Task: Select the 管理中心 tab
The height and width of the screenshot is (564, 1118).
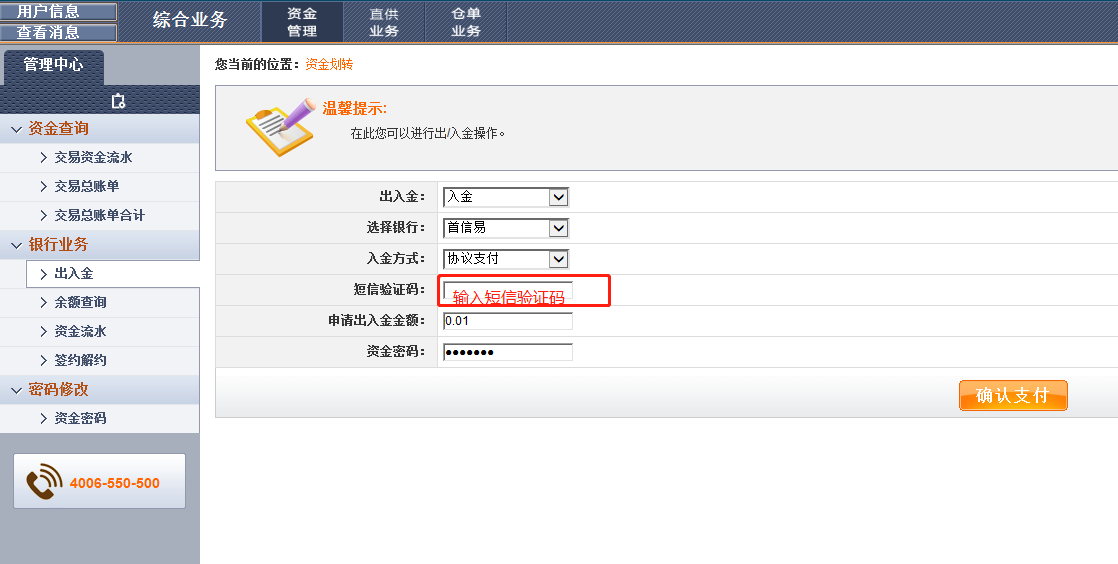Action: point(53,65)
